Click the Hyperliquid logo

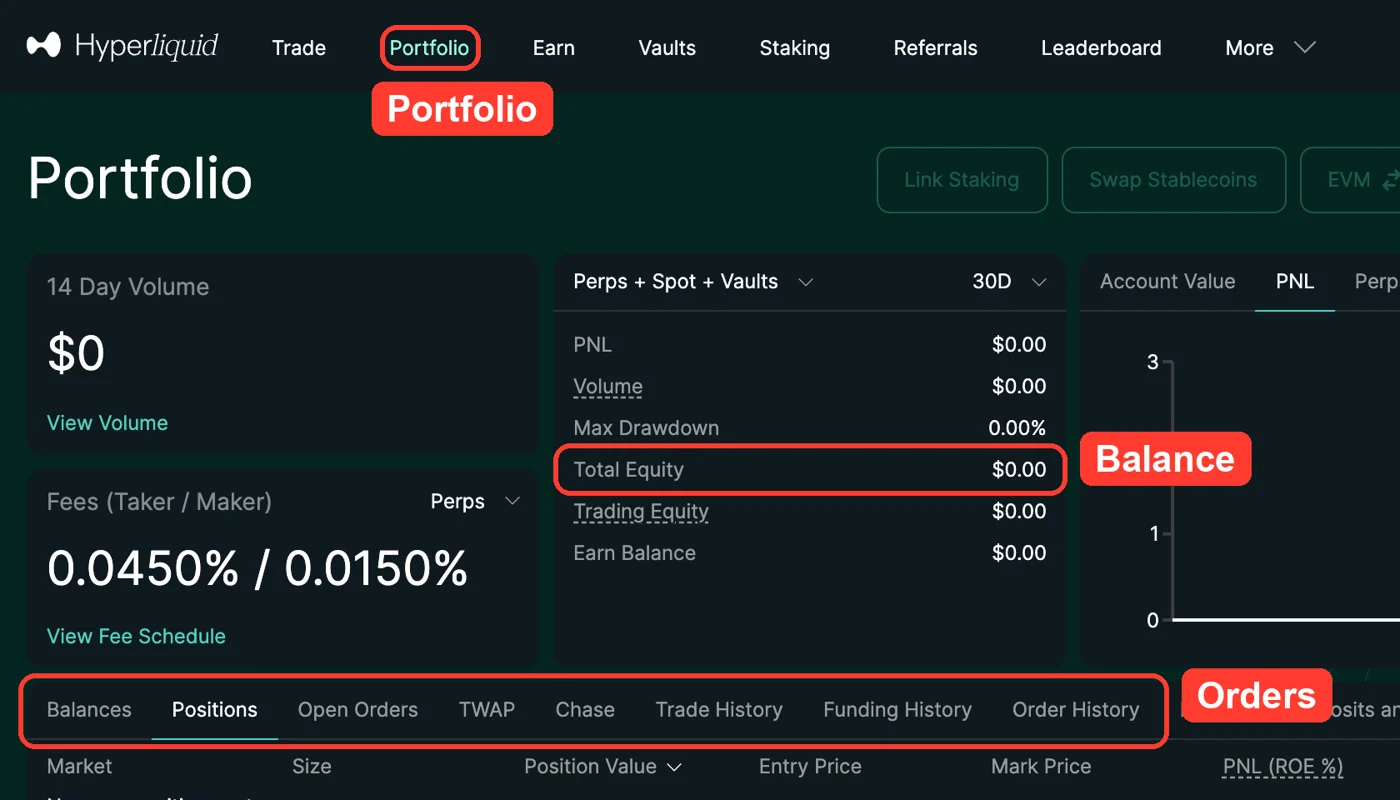[x=122, y=46]
